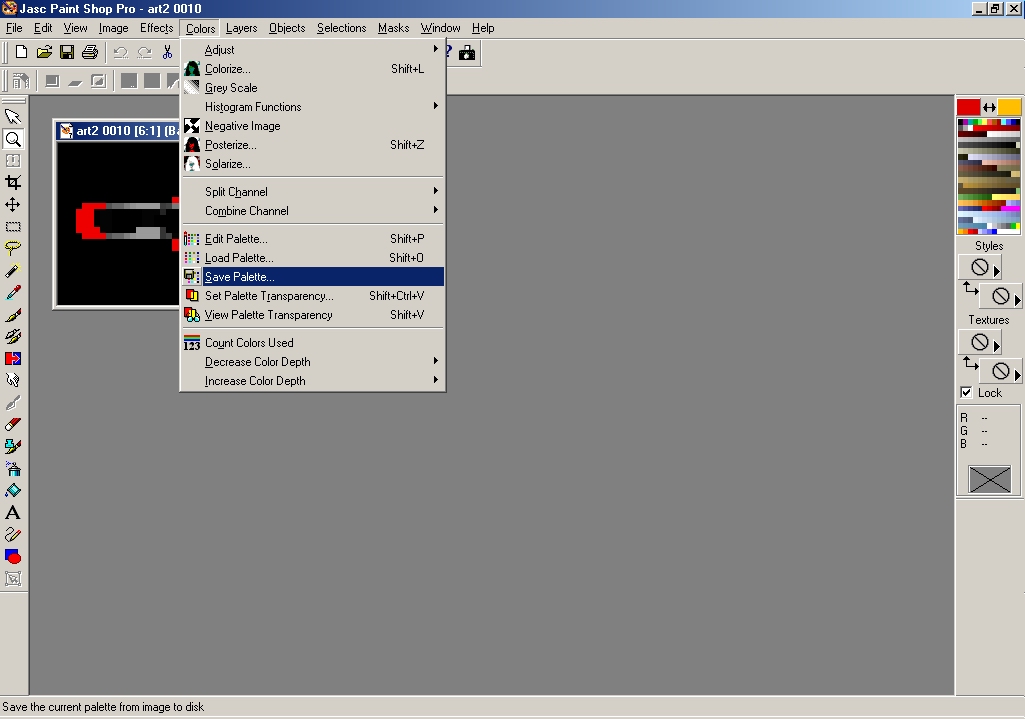Choose Count Colors Used entry
Screen dimensions: 1025x719
pyautogui.click(x=312, y=343)
